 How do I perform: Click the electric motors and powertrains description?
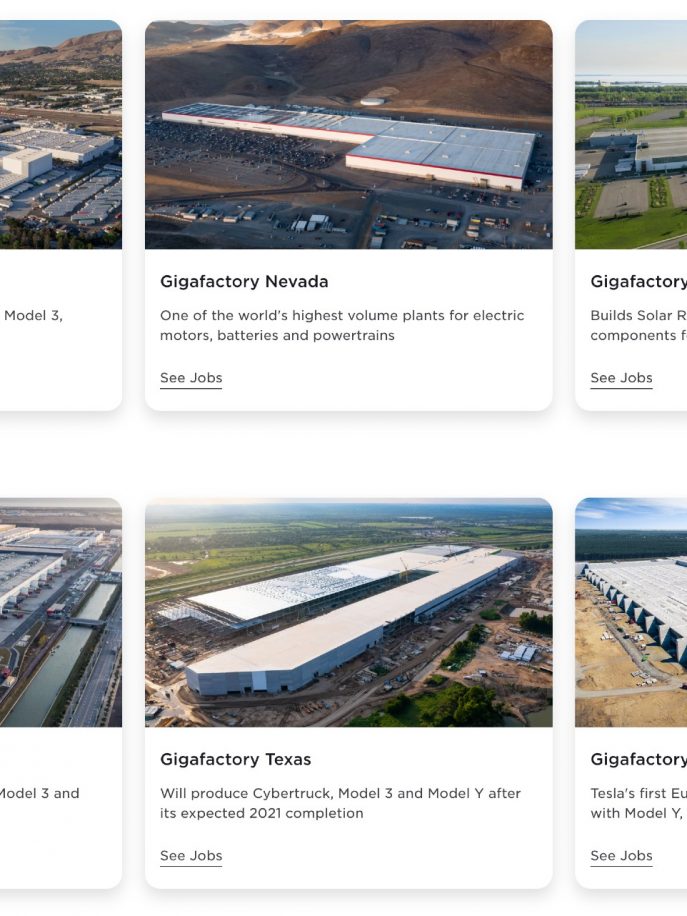[x=342, y=325]
